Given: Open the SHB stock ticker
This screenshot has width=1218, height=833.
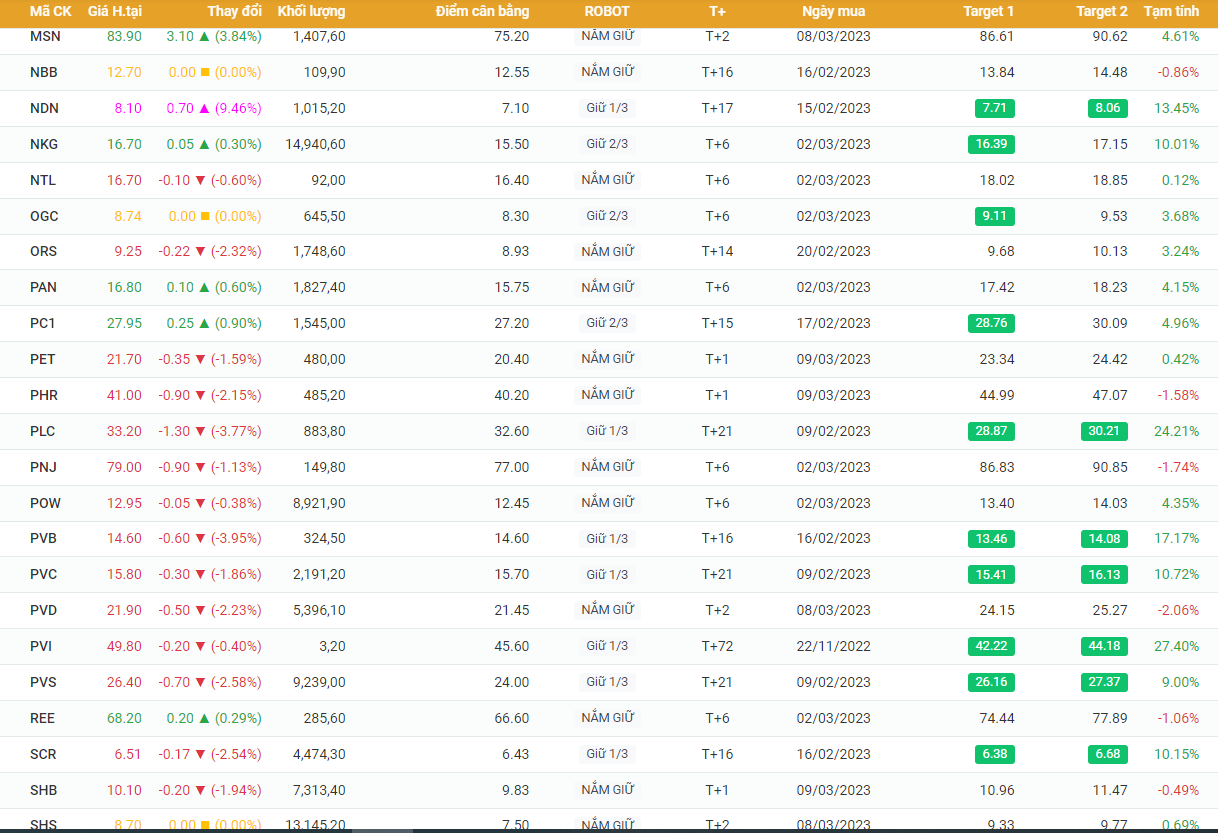Looking at the screenshot, I should pyautogui.click(x=44, y=790).
